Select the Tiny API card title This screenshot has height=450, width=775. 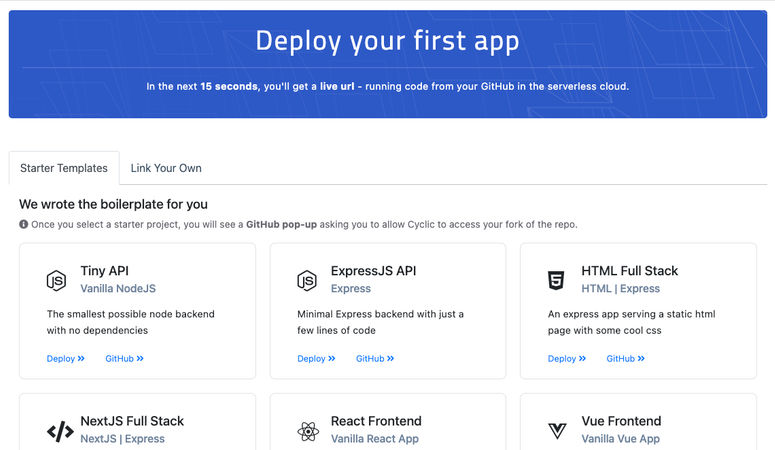tap(104, 271)
